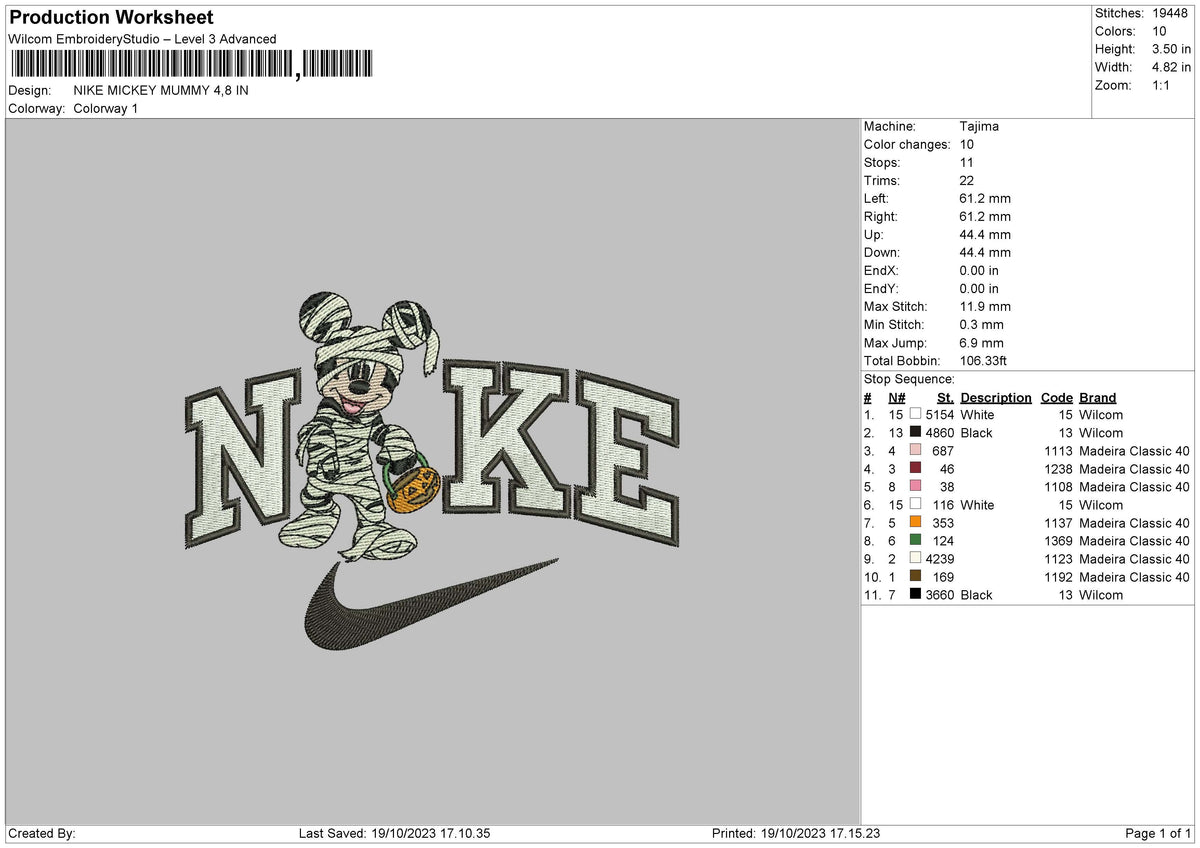Click design name 'NIKE MICKEY MUMMY 4,8 IN'
The image size is (1200, 848).
tap(161, 90)
